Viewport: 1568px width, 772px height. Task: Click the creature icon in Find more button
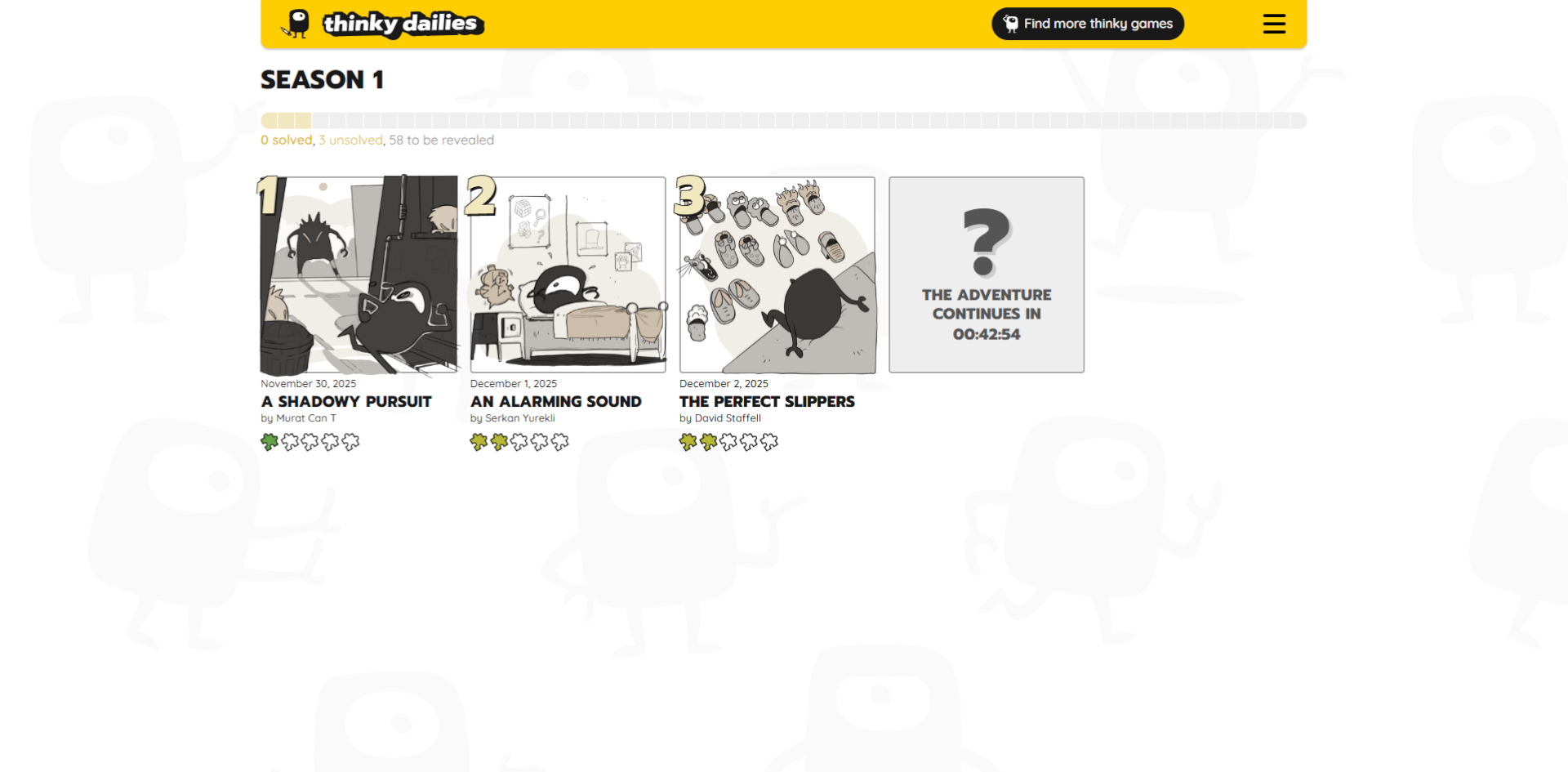pyautogui.click(x=1011, y=24)
